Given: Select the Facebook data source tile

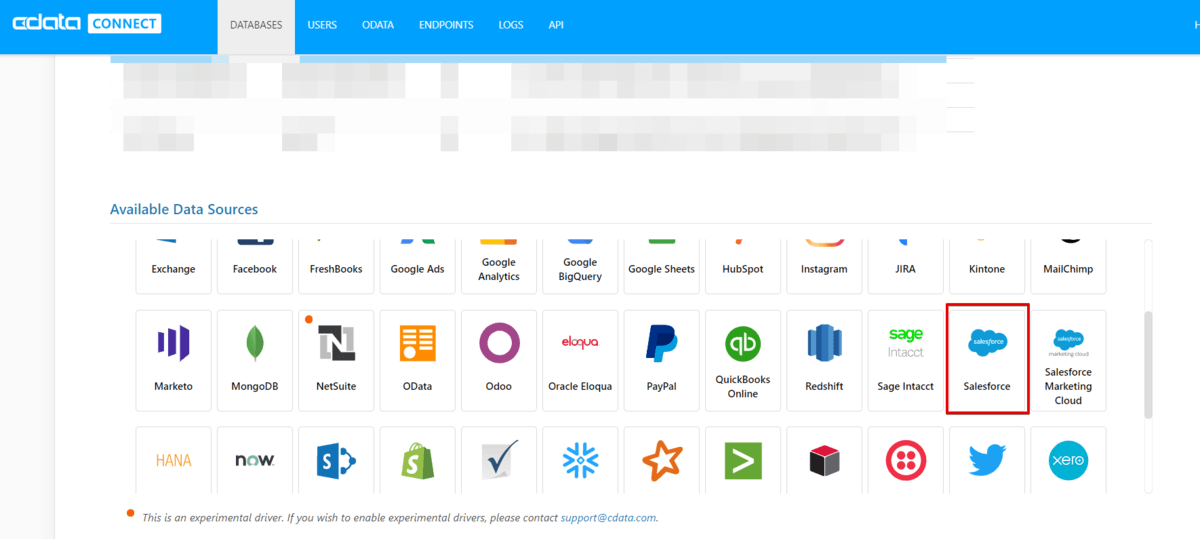Looking at the screenshot, I should click(255, 267).
